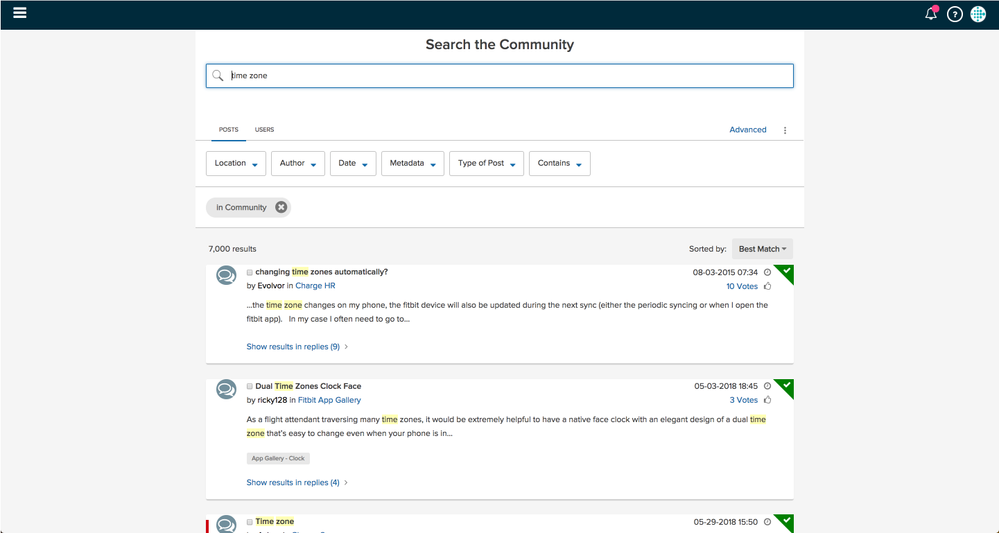Tick checkbox for the 'Time zone' post

250,522
